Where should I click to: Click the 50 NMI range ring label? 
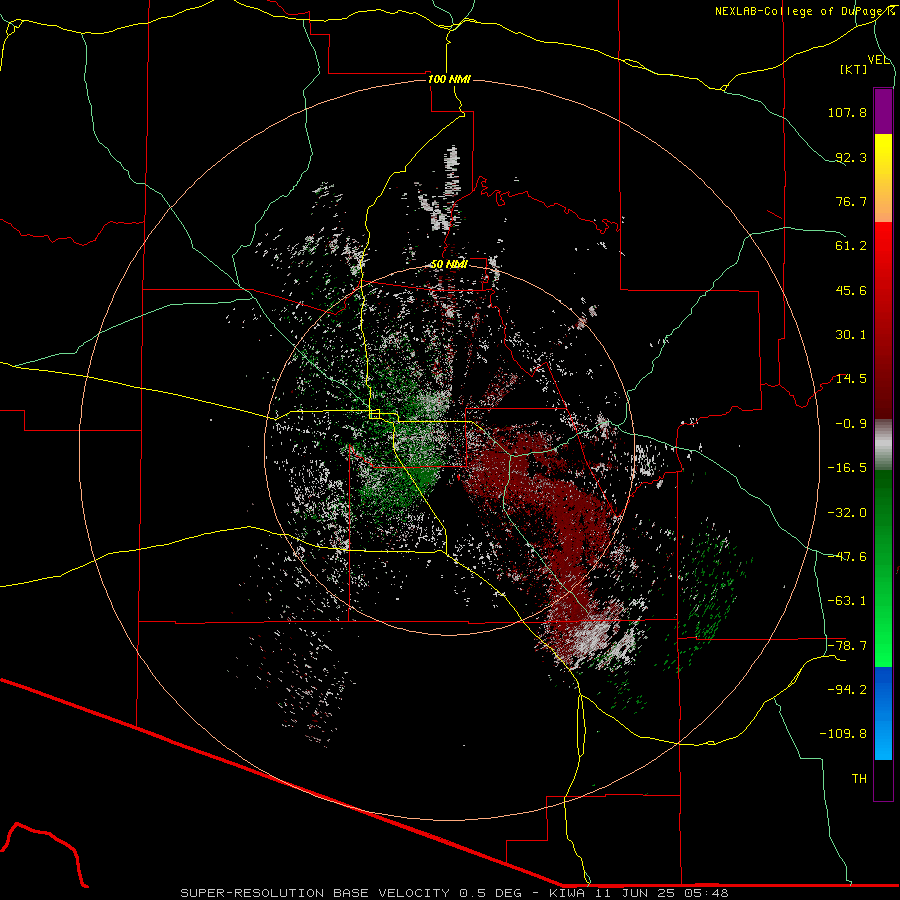(x=449, y=265)
